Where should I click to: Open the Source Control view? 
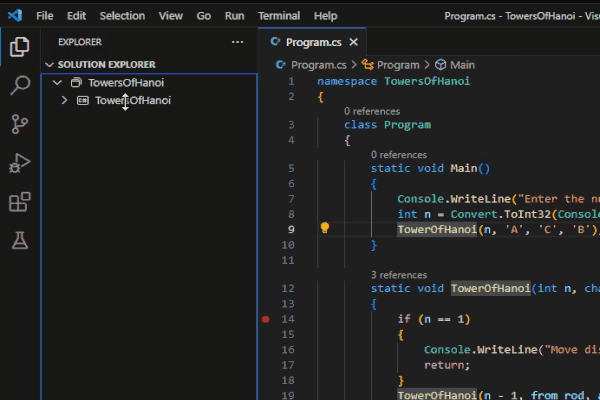[19, 124]
